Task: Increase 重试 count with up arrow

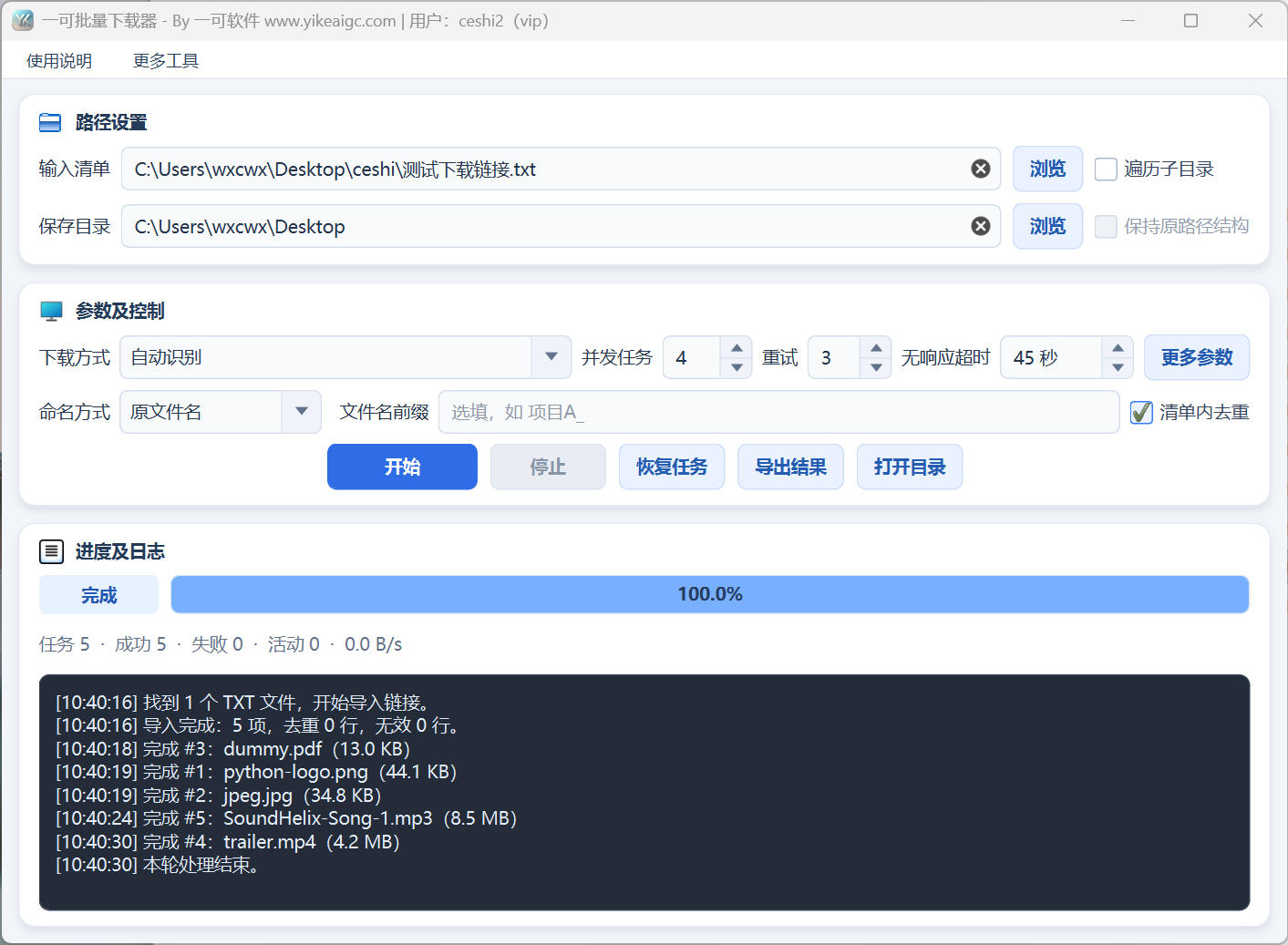Action: [x=876, y=348]
